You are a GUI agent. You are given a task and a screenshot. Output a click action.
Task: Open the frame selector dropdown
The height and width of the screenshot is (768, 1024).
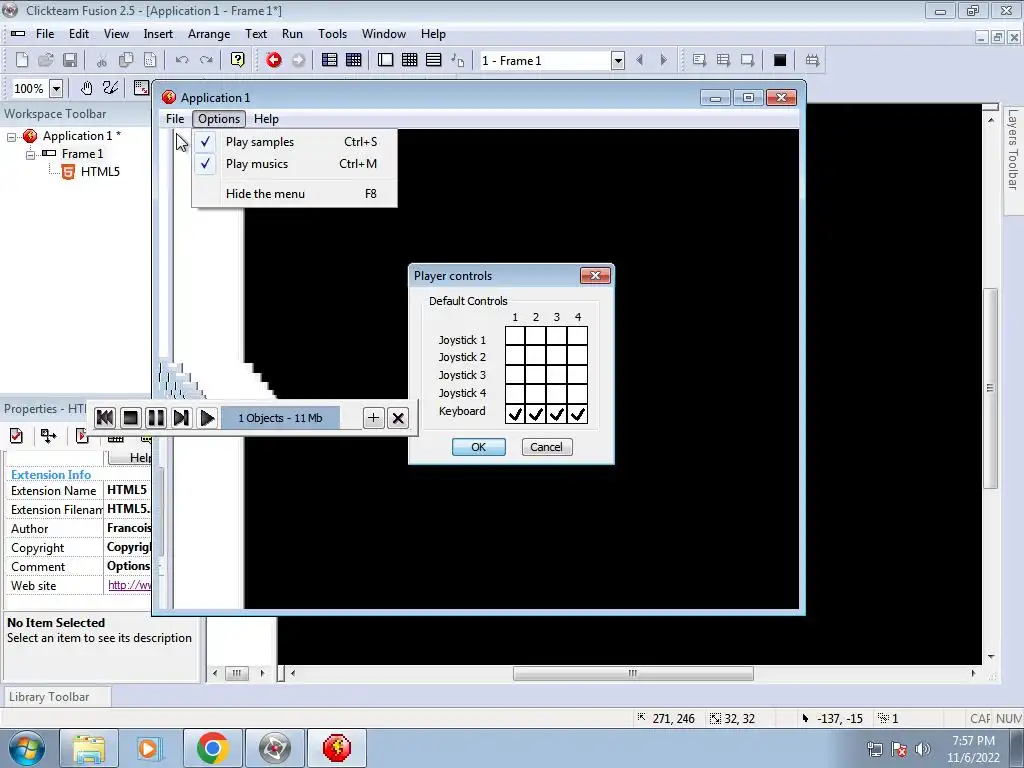(x=617, y=61)
